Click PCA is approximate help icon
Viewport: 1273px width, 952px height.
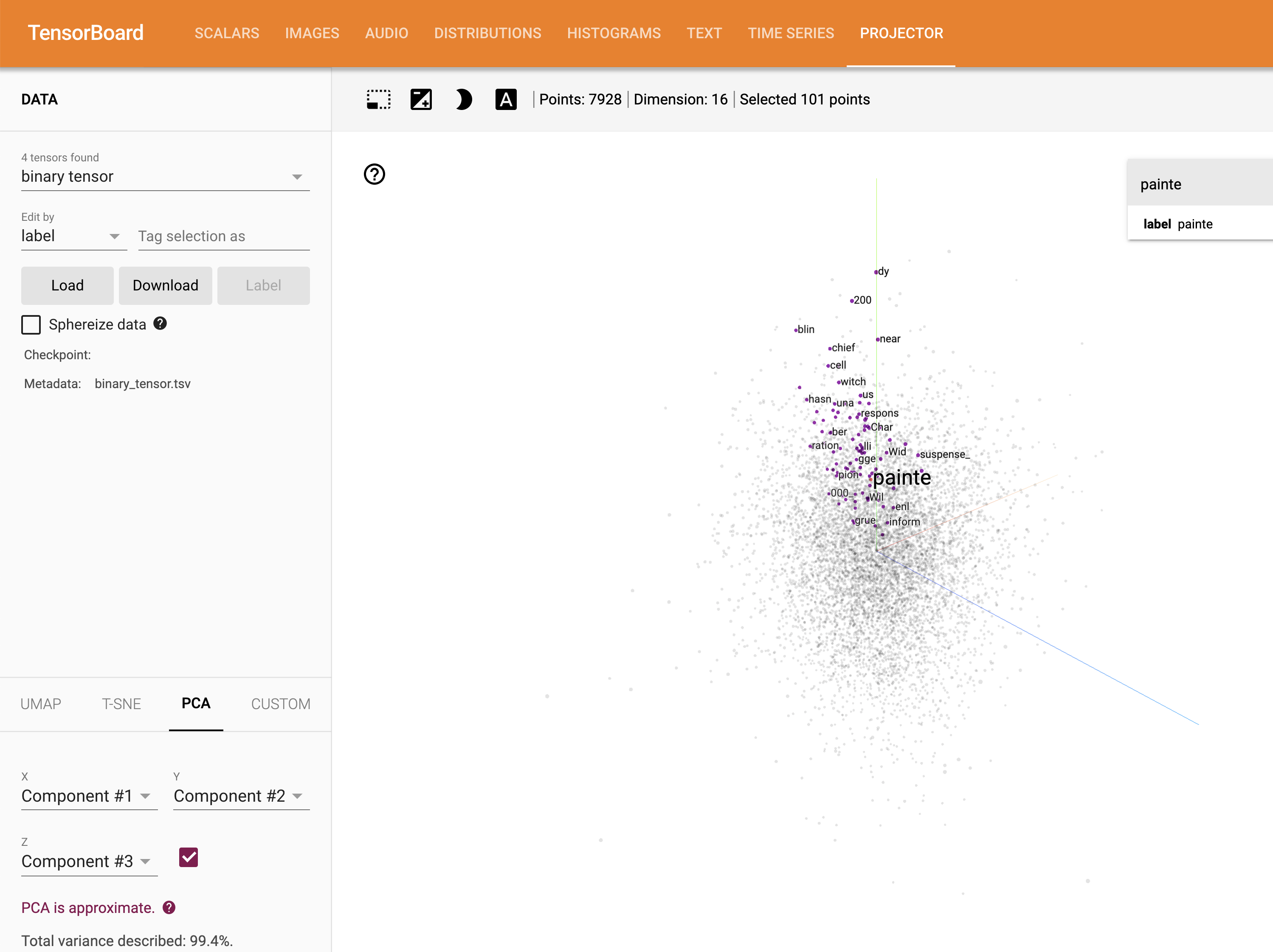tap(169, 908)
